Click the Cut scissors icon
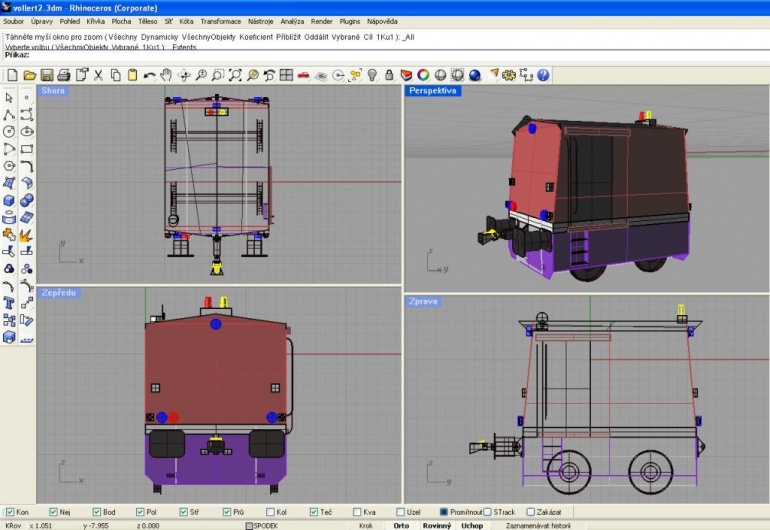 99,75
